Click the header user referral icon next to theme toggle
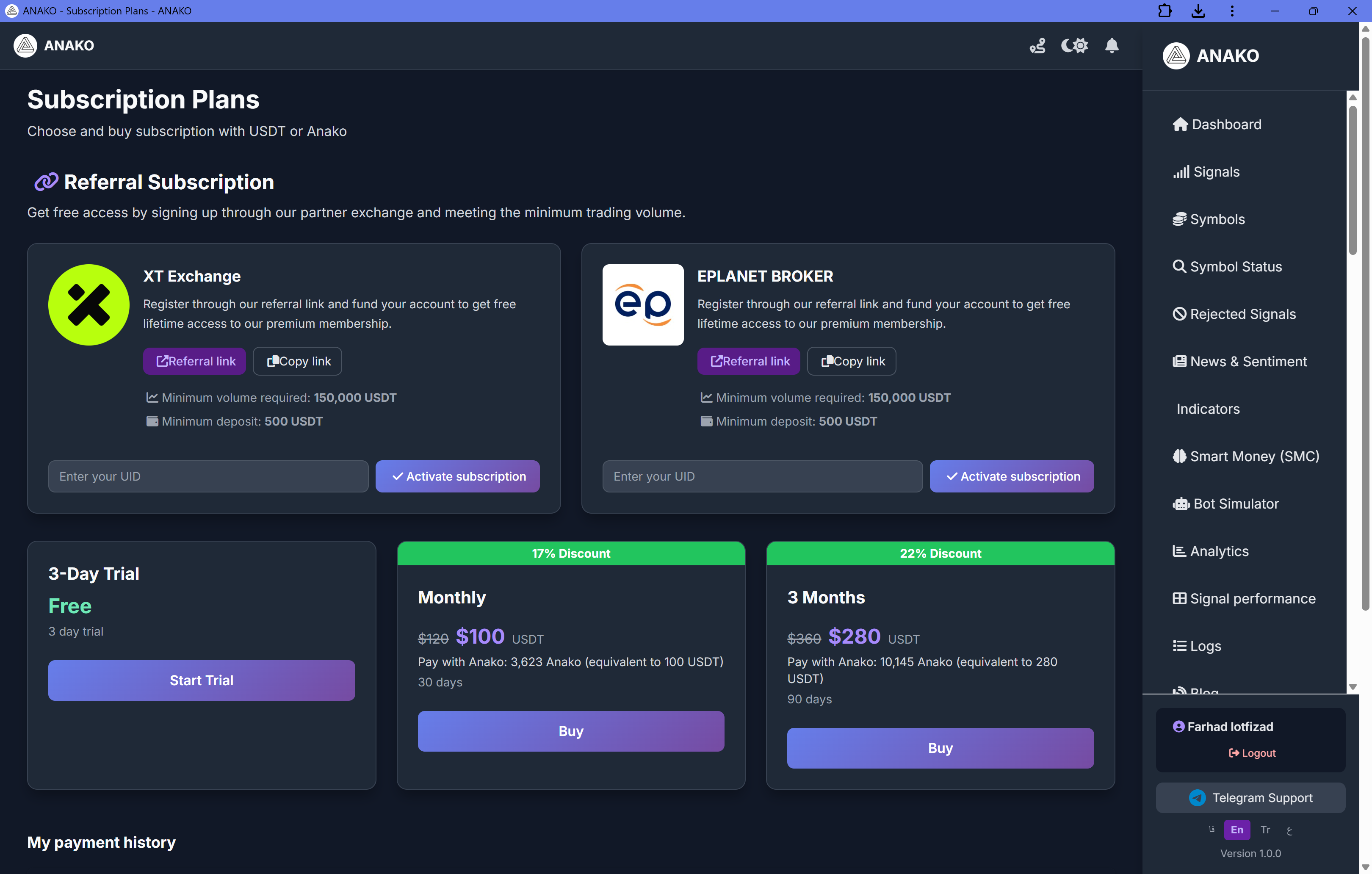This screenshot has width=1372, height=874. pos(1037,46)
